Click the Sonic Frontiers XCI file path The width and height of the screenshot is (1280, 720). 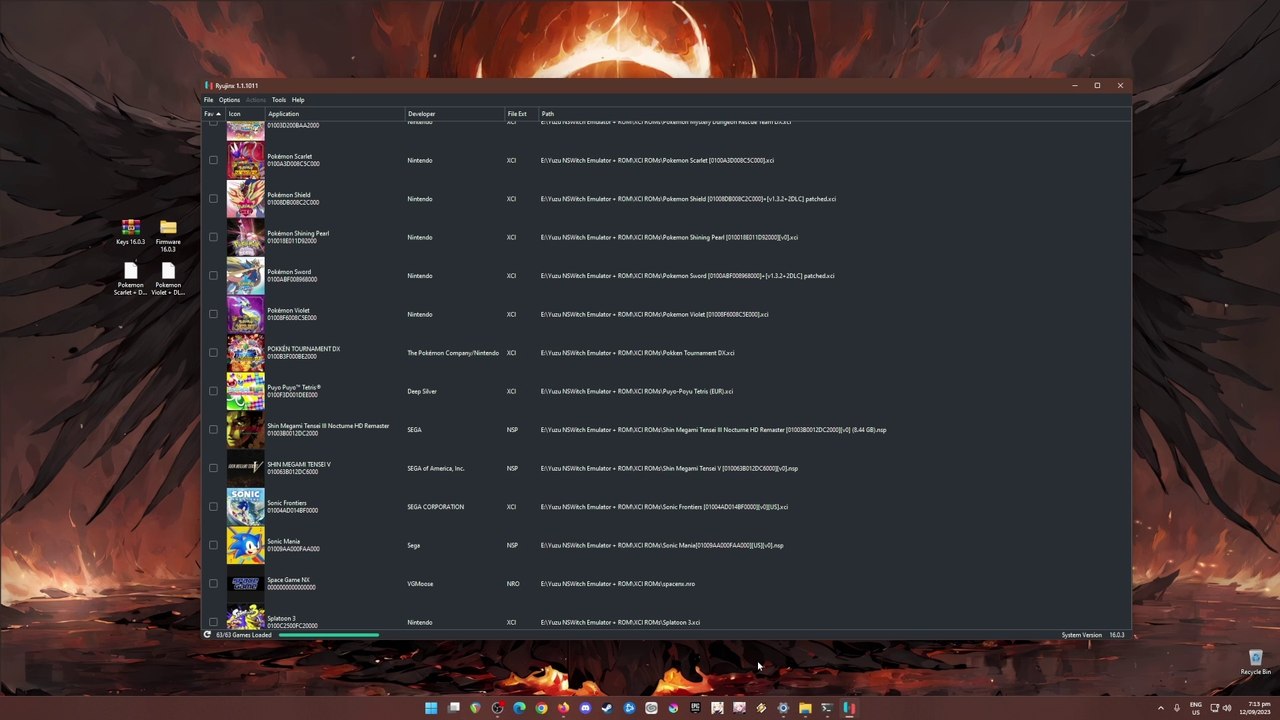tap(664, 507)
